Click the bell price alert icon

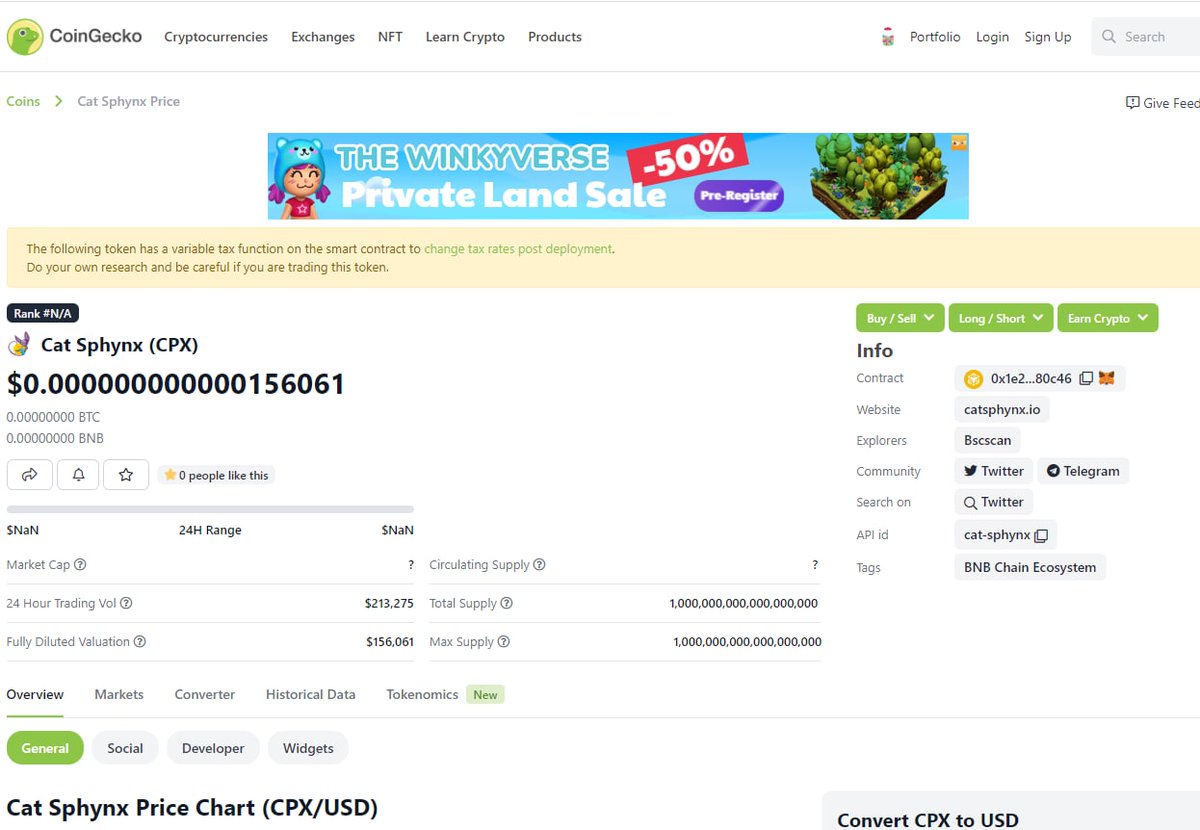78,475
